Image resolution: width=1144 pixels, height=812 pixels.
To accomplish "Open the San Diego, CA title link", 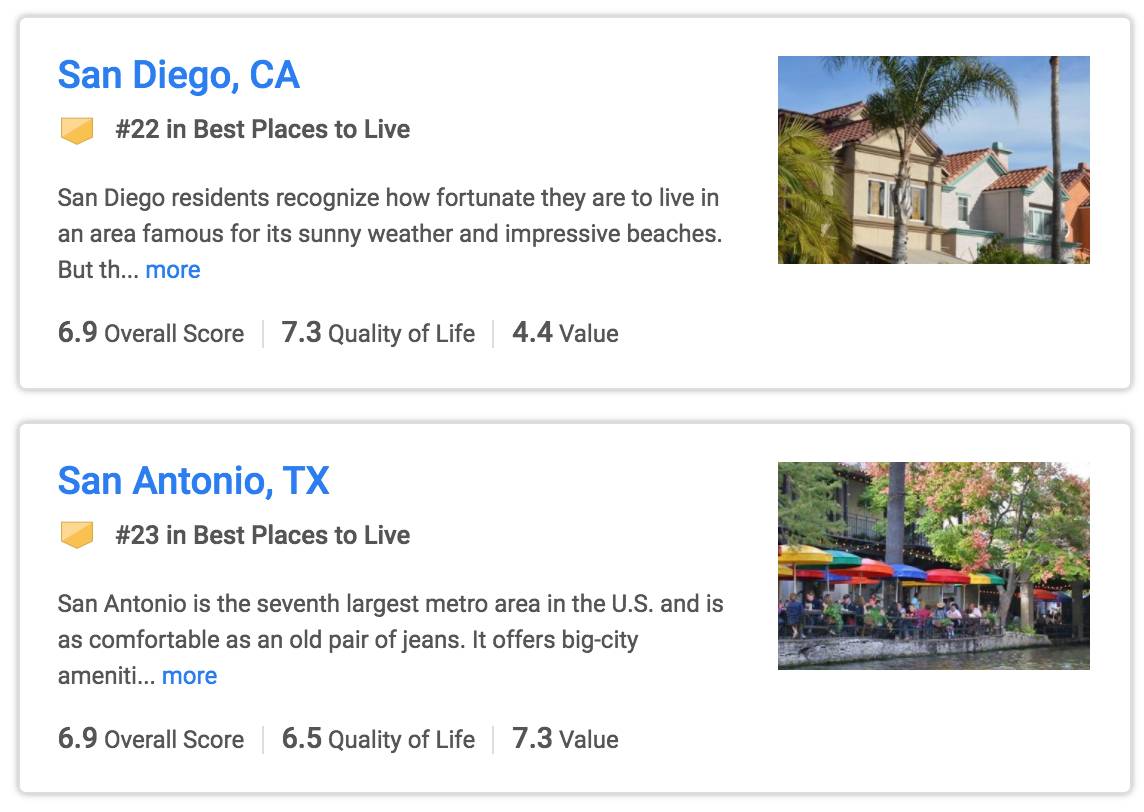I will (178, 75).
